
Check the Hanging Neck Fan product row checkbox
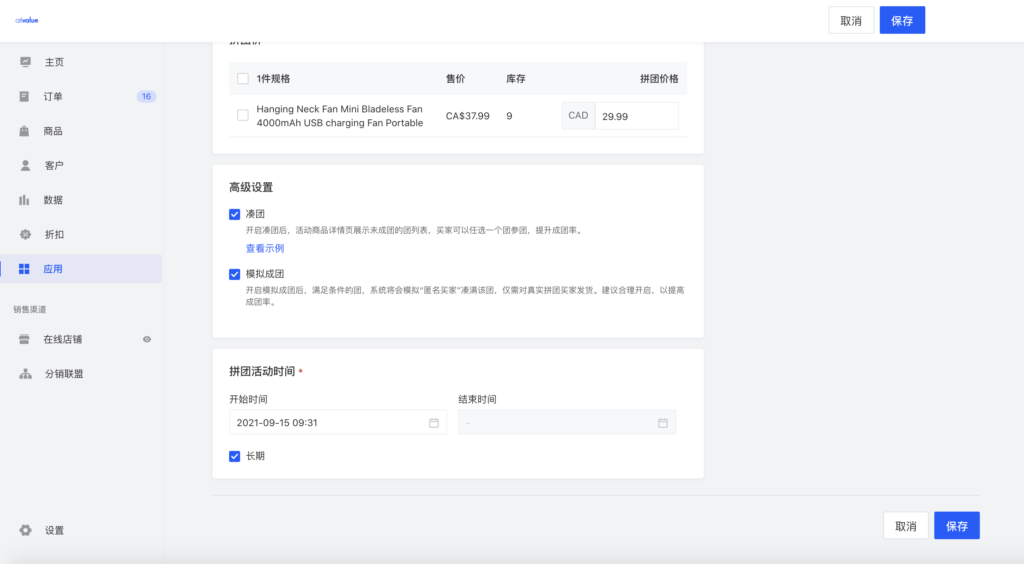click(x=243, y=116)
